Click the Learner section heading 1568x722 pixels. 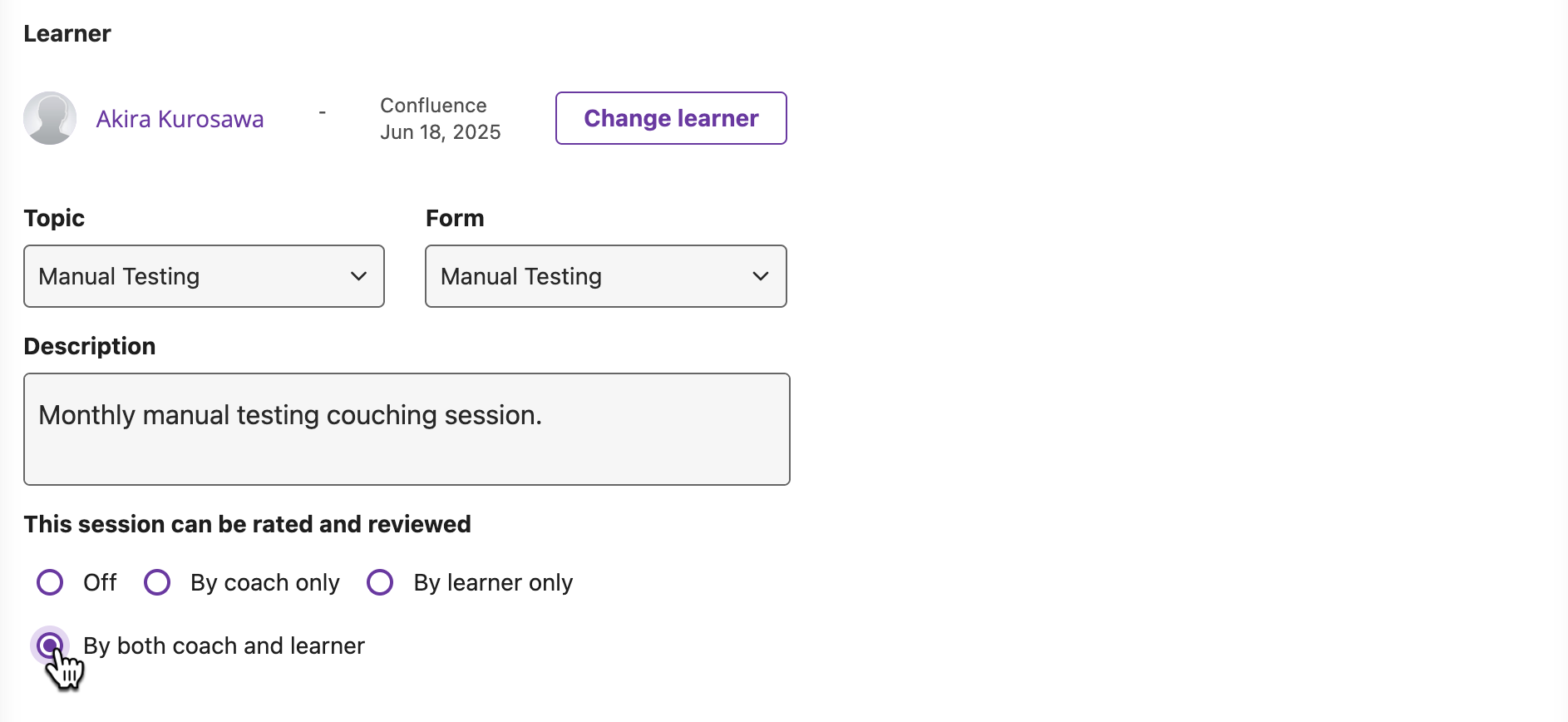pyautogui.click(x=67, y=33)
